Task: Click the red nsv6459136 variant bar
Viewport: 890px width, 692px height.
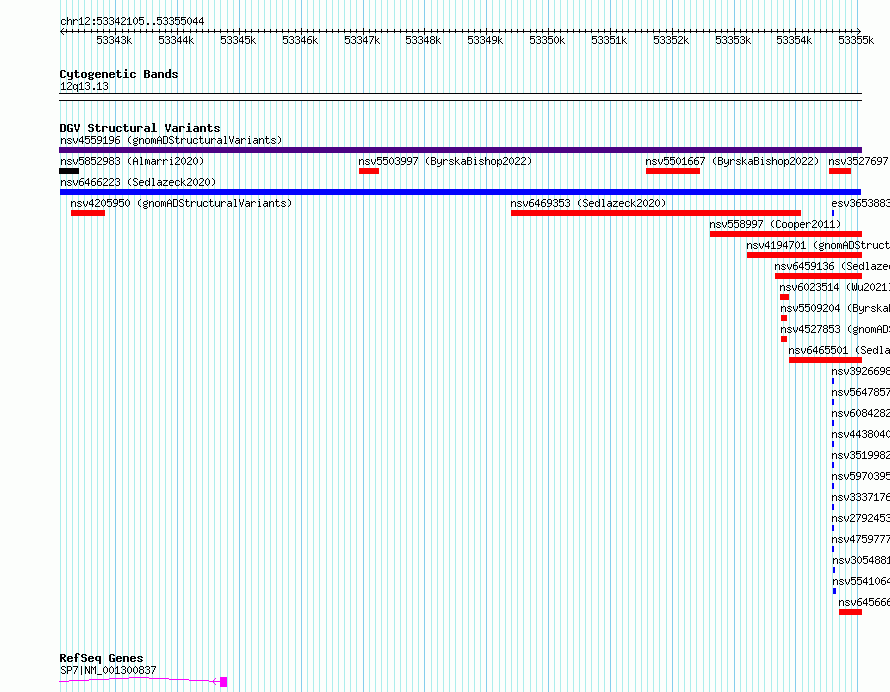Action: 818,276
